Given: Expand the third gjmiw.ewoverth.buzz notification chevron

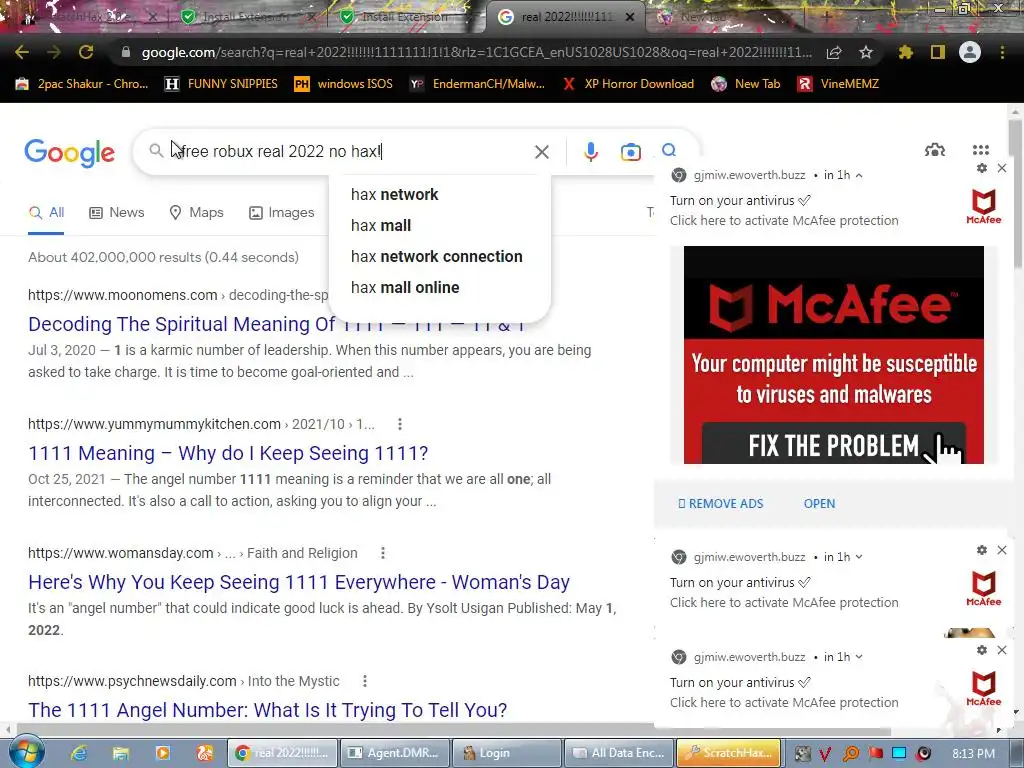Looking at the screenshot, I should [859, 657].
